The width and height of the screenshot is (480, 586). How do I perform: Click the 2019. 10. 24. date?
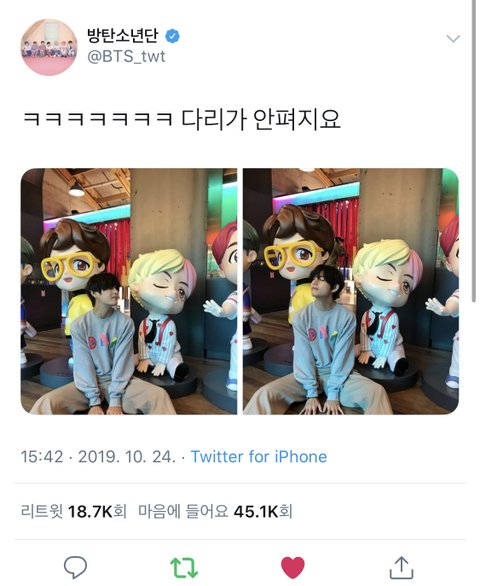point(127,457)
